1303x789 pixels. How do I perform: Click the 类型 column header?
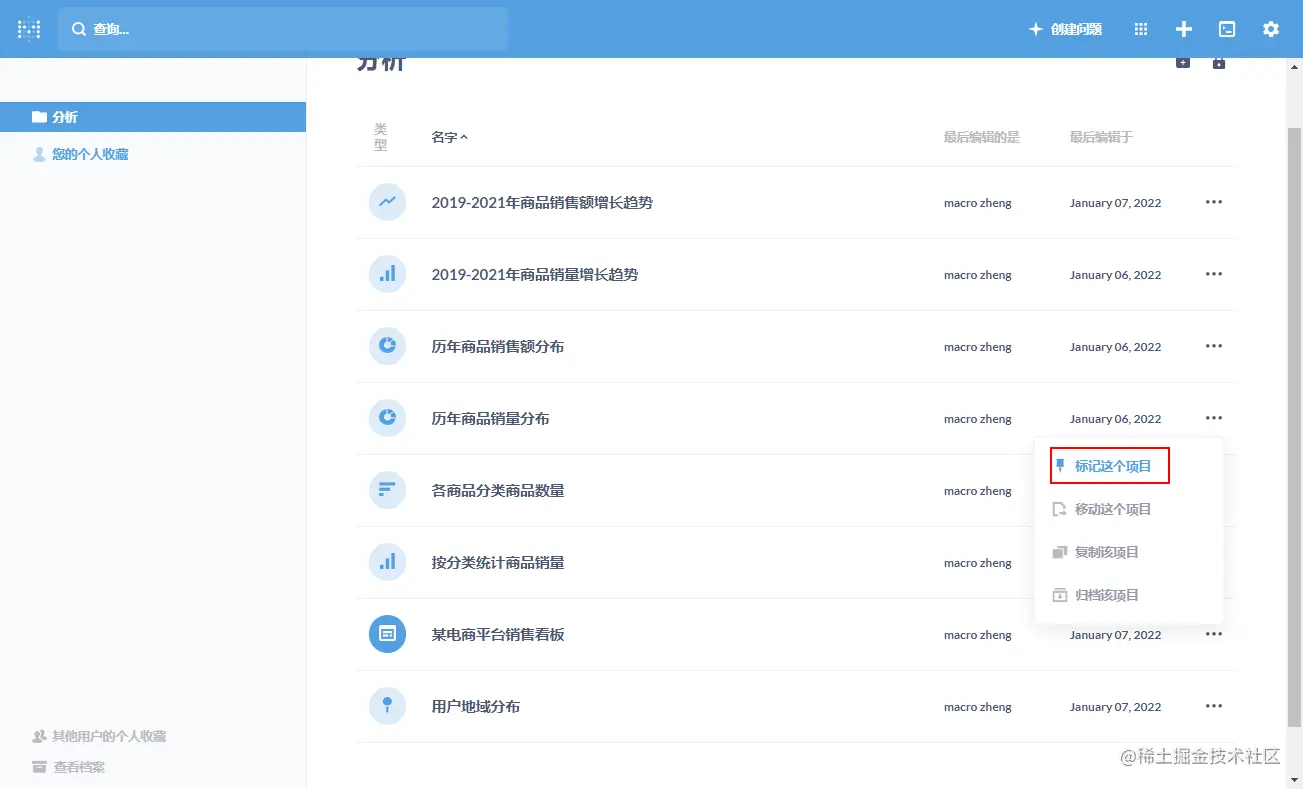click(x=380, y=137)
